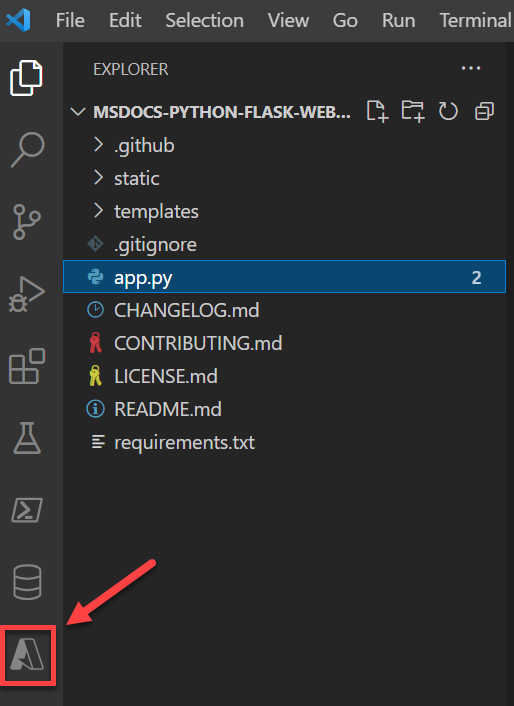Open the Search view
This screenshot has width=514, height=706.
[x=27, y=150]
